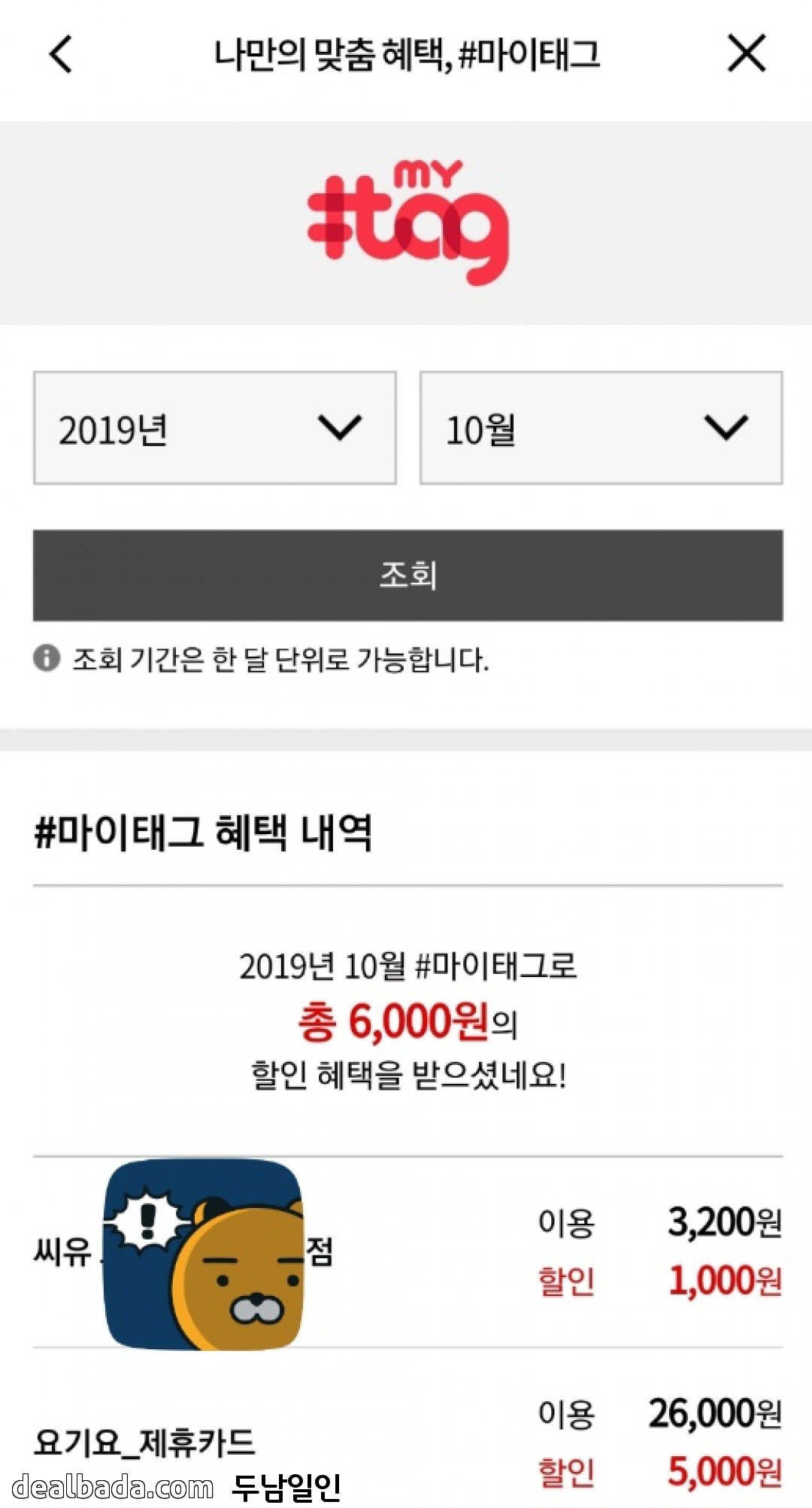The height and width of the screenshot is (1508, 812).
Task: Tap the #마이태그 혜택 내역 heading
Action: pos(203,833)
